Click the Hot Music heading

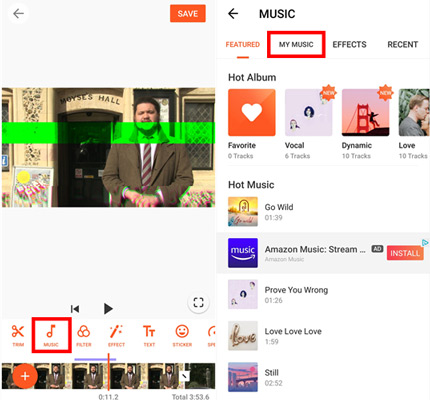[251, 185]
